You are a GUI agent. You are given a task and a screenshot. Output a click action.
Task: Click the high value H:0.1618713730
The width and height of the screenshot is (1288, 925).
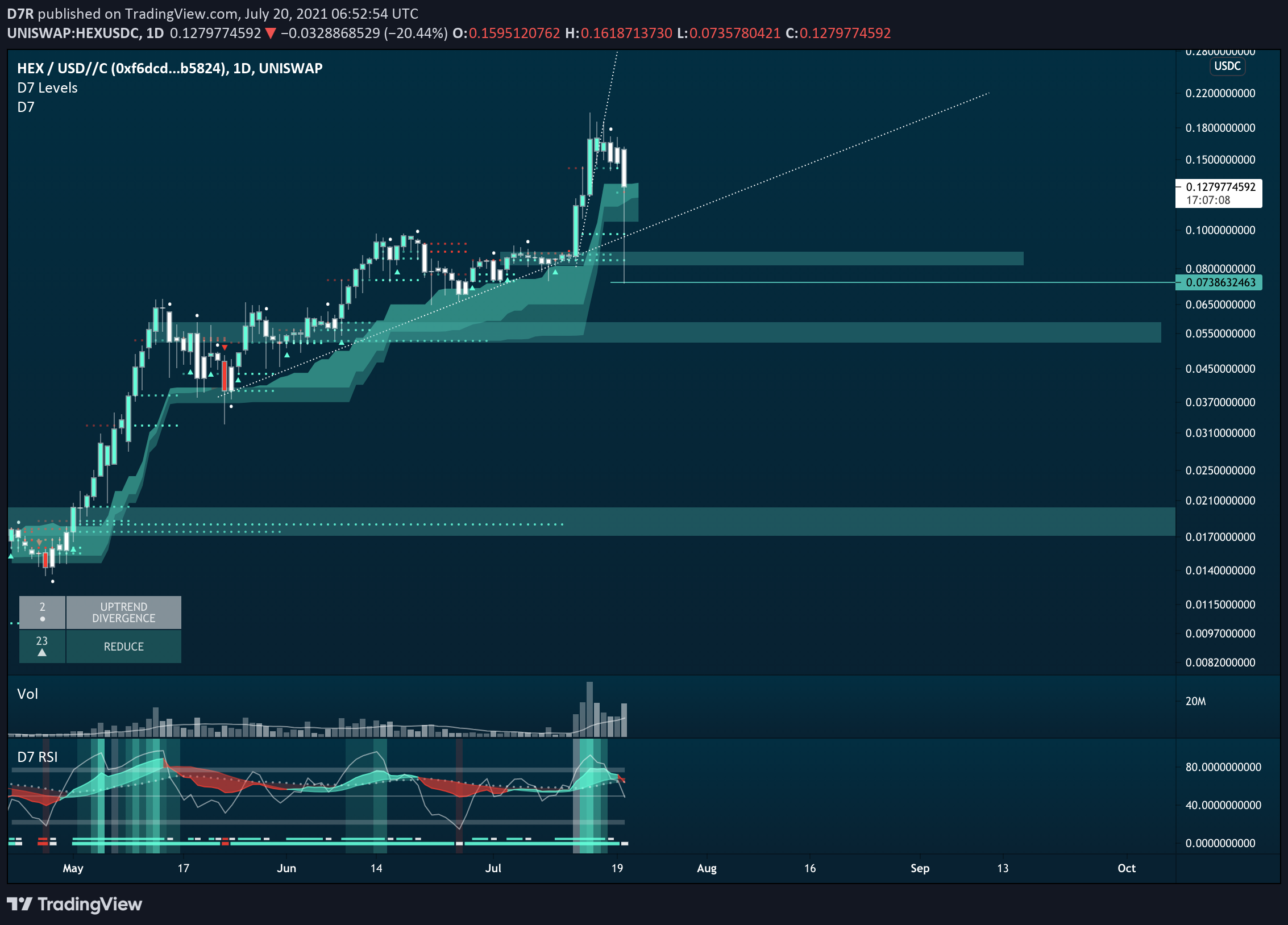tap(618, 33)
